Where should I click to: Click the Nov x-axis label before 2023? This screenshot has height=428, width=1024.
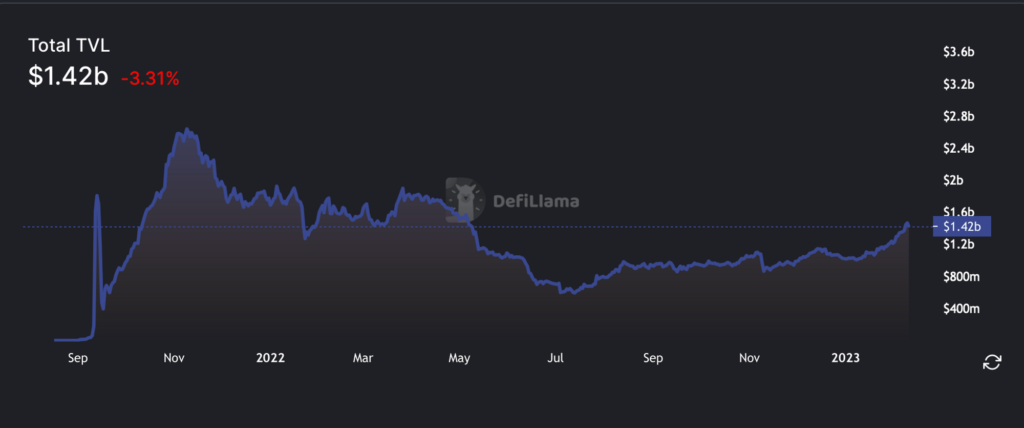coord(749,358)
